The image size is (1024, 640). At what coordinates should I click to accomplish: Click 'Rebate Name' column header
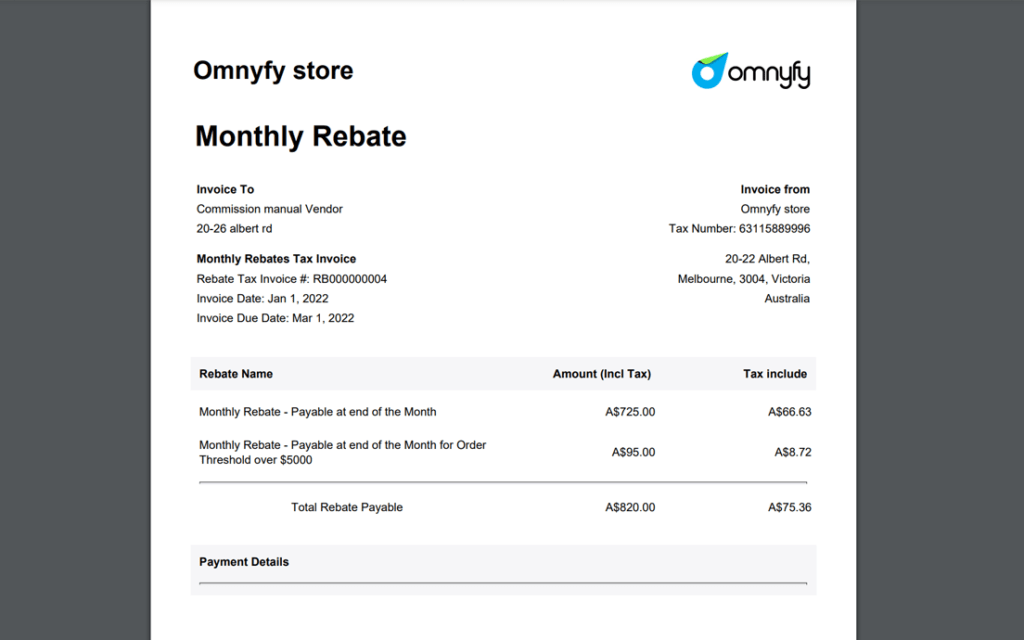pos(236,374)
